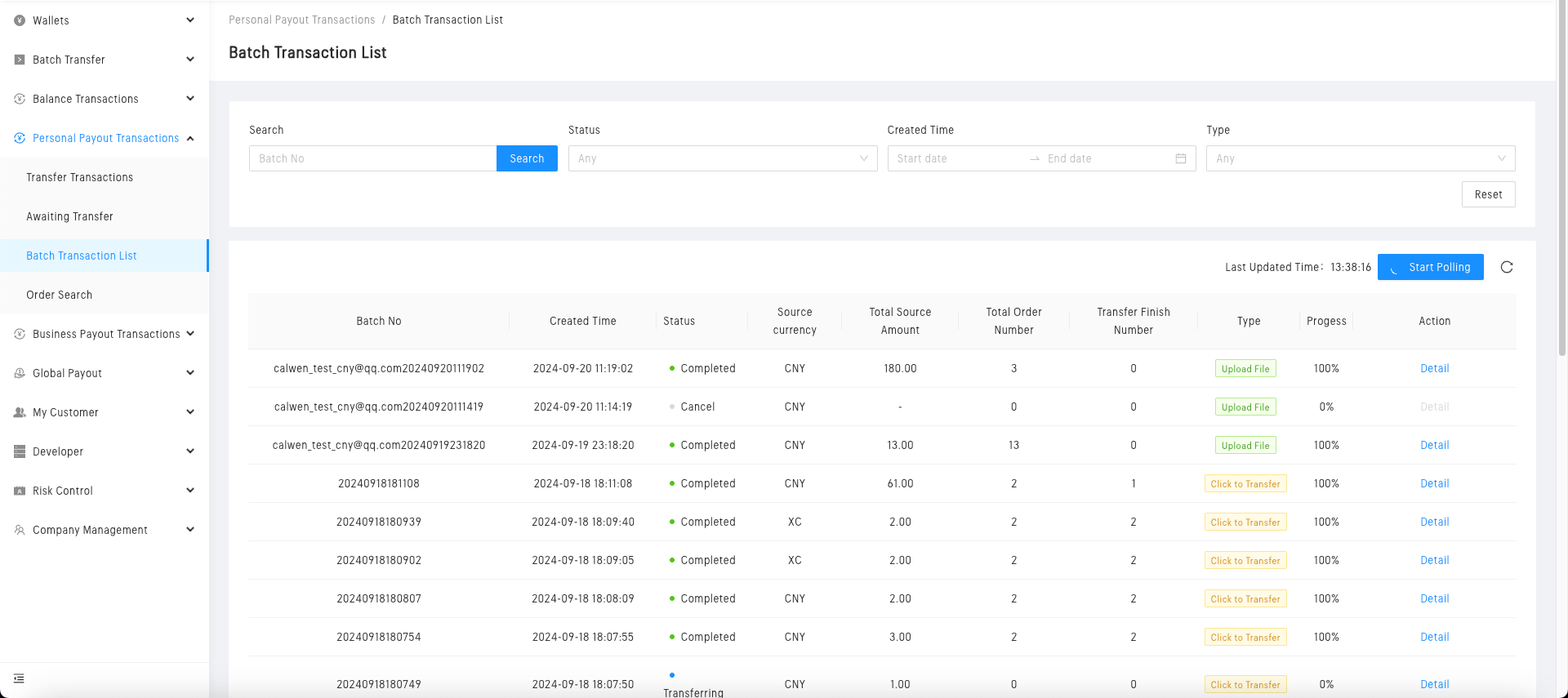Screen dimensions: 1568x698
Task: Click the Risk Control sidebar icon
Action: 20,491
